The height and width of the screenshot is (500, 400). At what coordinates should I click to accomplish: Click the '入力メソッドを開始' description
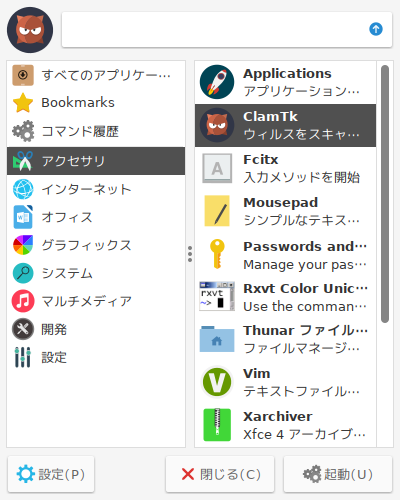click(x=302, y=177)
